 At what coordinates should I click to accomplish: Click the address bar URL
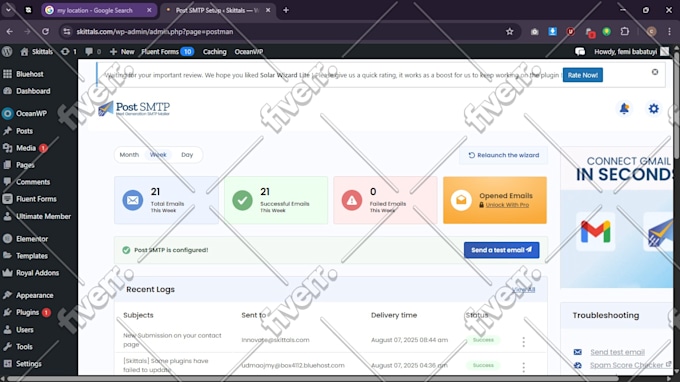155,32
